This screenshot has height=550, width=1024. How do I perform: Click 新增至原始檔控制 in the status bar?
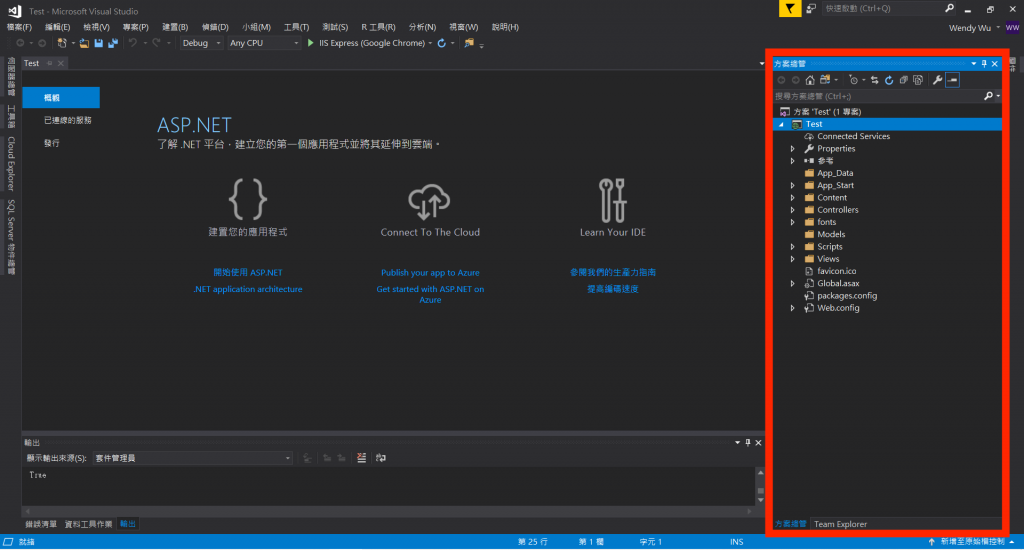pos(972,542)
